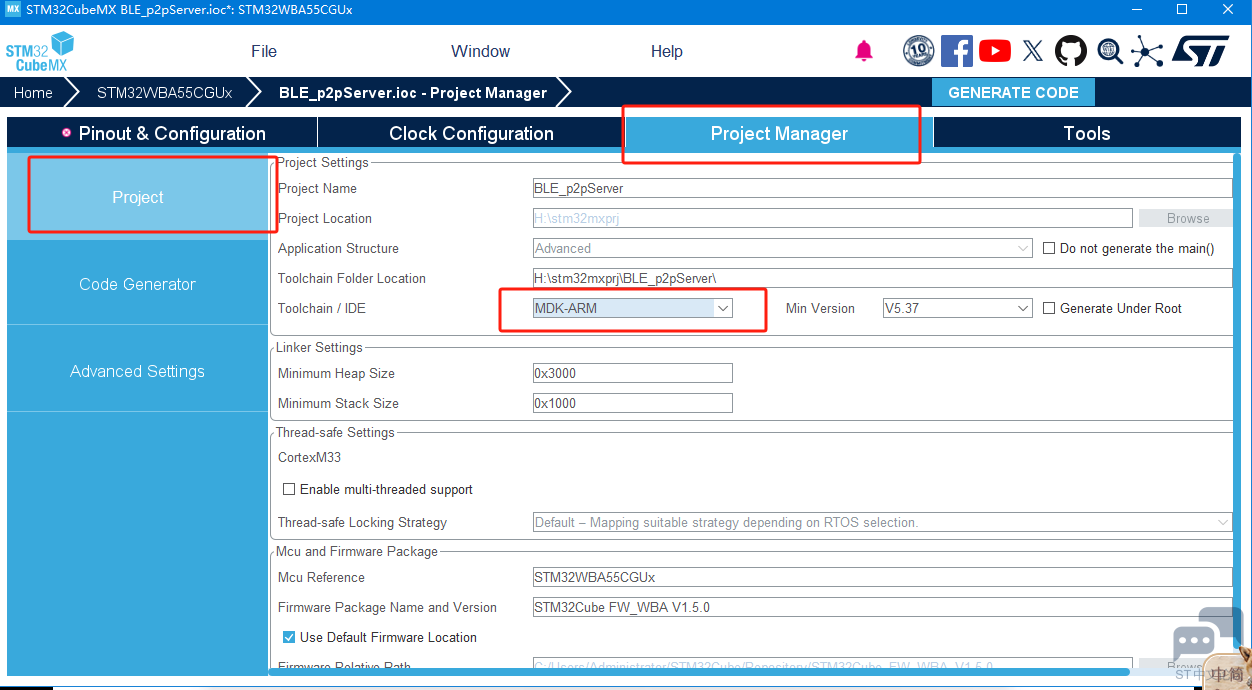
Task: Select the Project side tab
Action: 138,197
